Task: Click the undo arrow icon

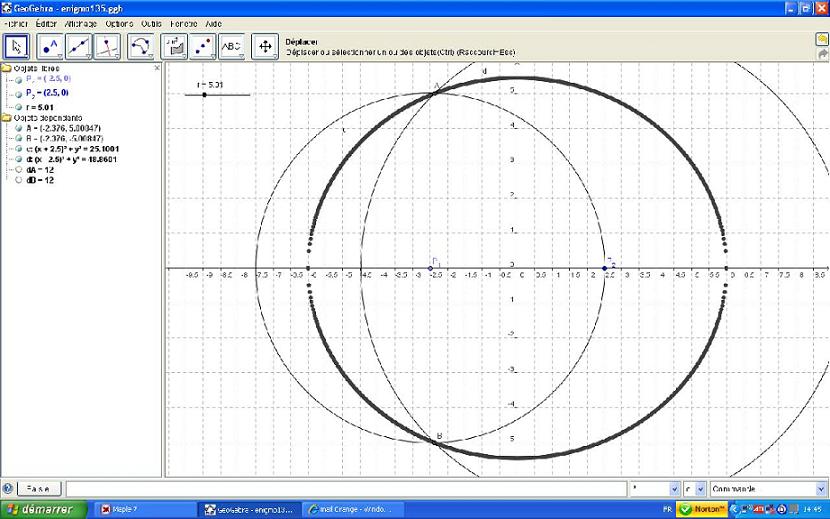Action: pos(821,39)
